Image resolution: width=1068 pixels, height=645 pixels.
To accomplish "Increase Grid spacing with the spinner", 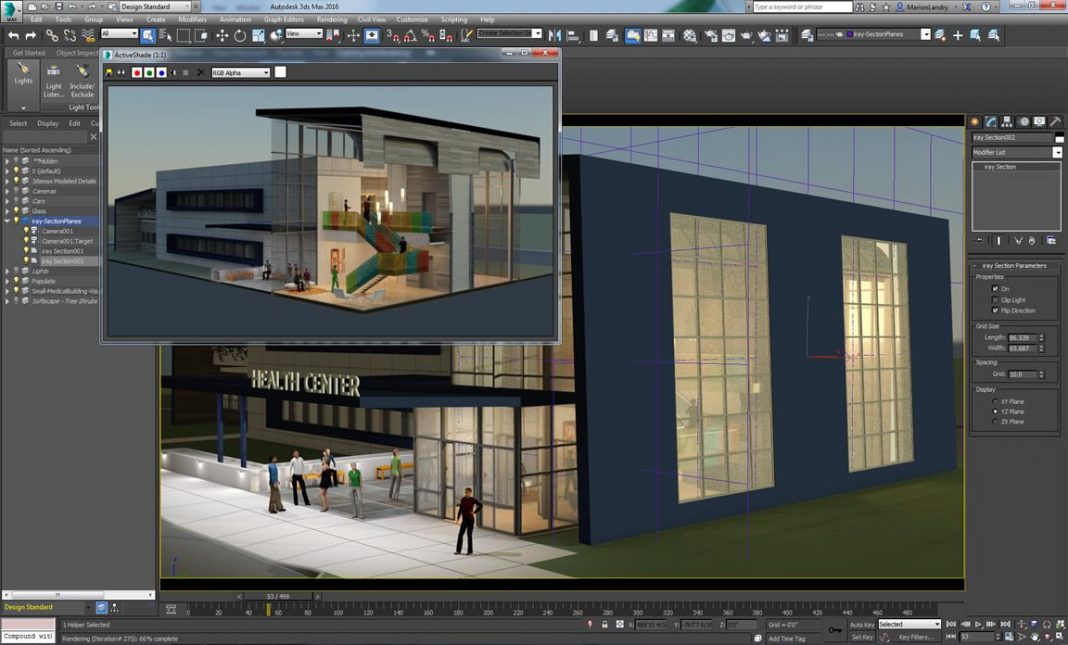I will pyautogui.click(x=1043, y=370).
